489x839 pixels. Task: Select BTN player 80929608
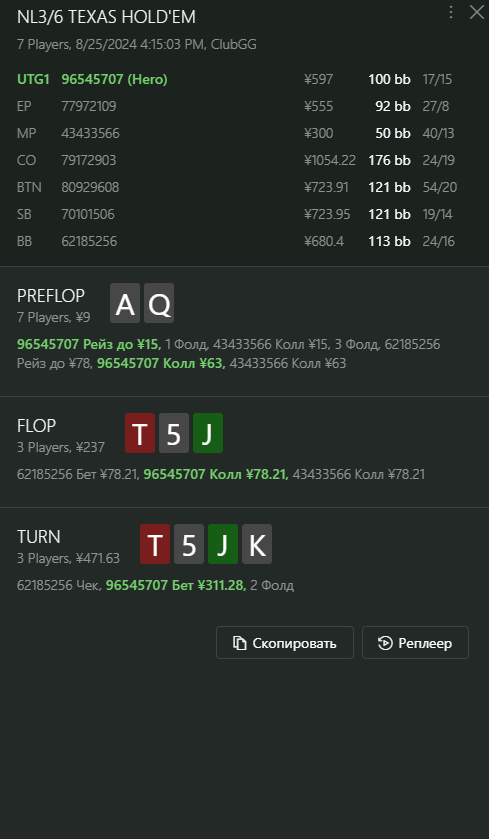90,187
